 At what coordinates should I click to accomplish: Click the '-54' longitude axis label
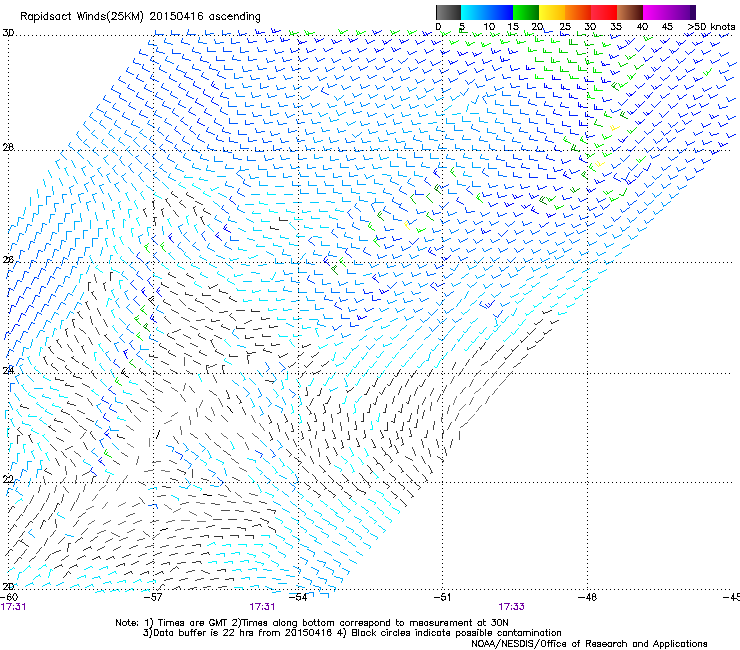[x=298, y=597]
